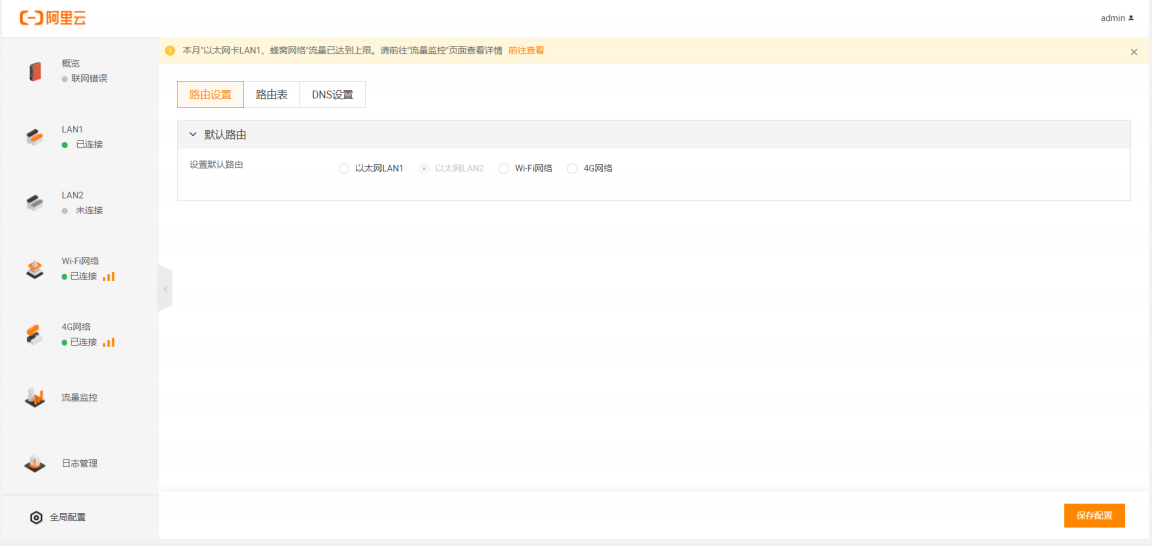Switch to the 路由表 tab
Viewport: 1152px width, 546px height.
[x=271, y=95]
